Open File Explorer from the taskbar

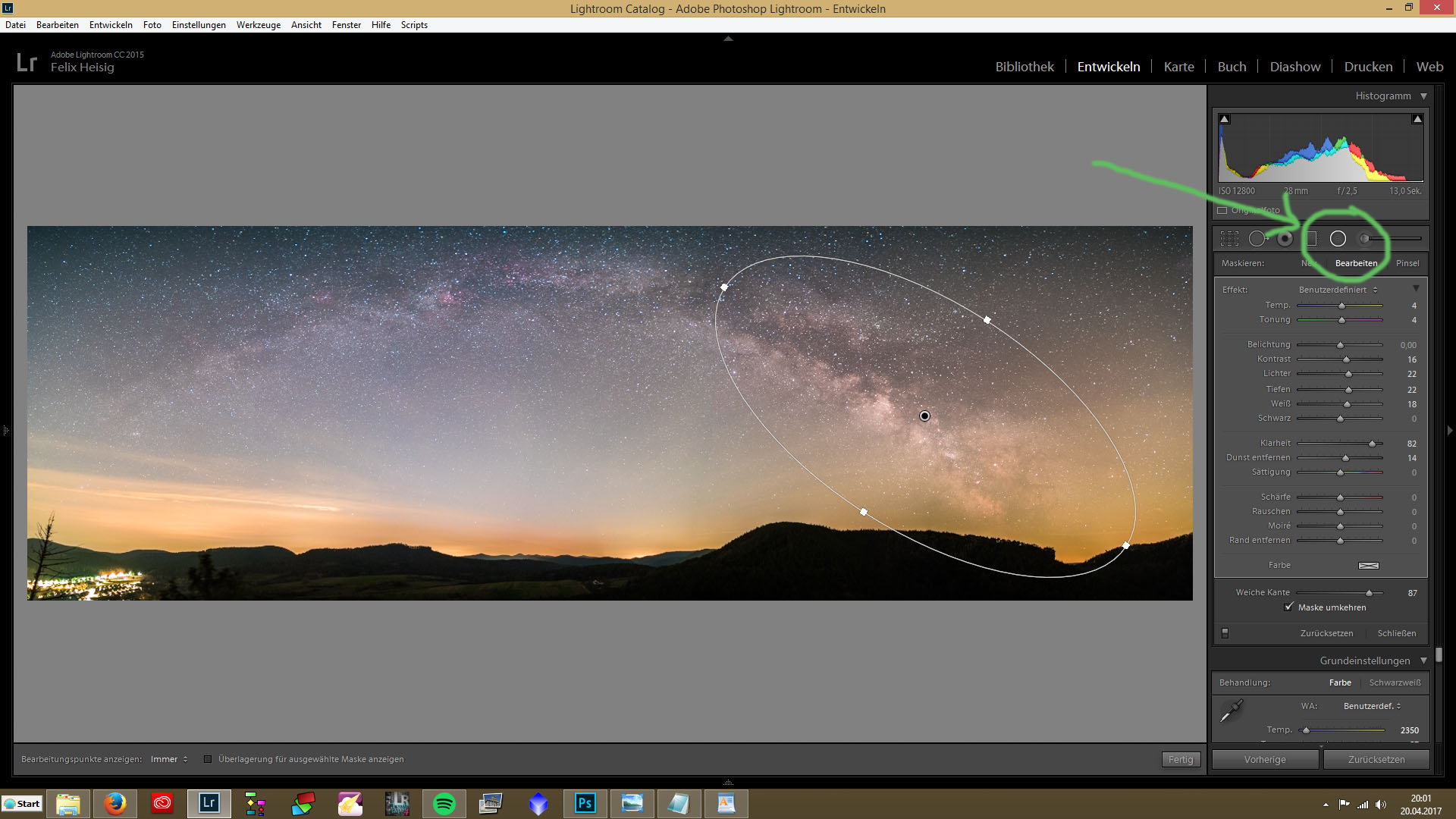[x=68, y=803]
